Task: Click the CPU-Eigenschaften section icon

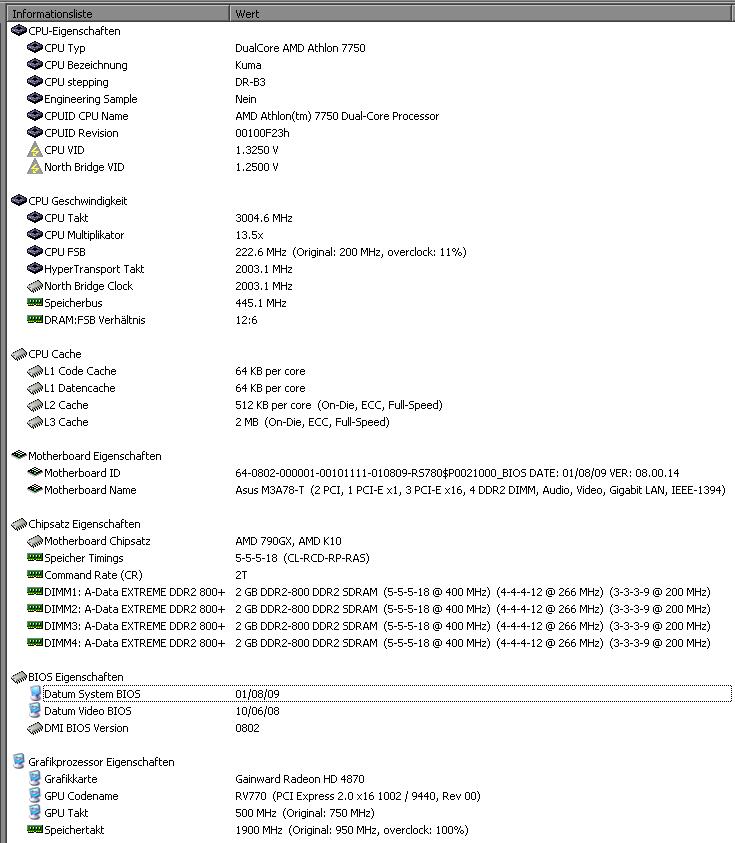Action: (18, 31)
